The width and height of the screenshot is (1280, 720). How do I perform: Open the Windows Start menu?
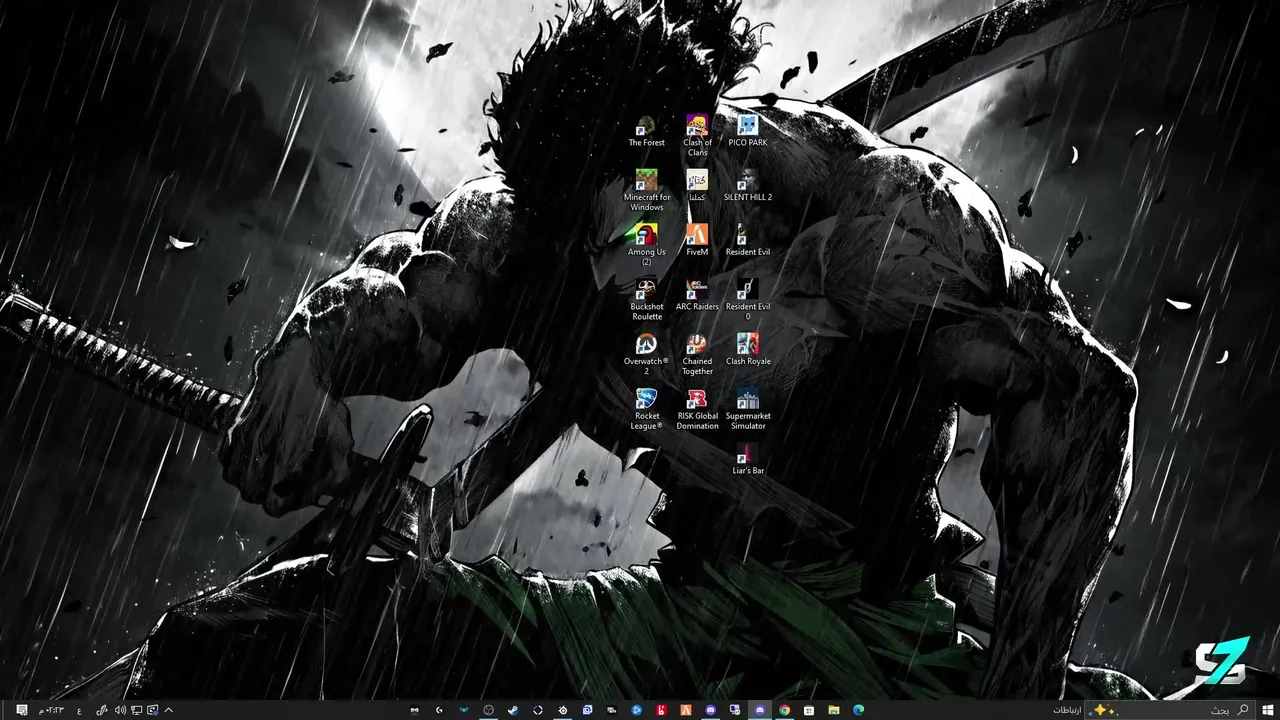1267,710
